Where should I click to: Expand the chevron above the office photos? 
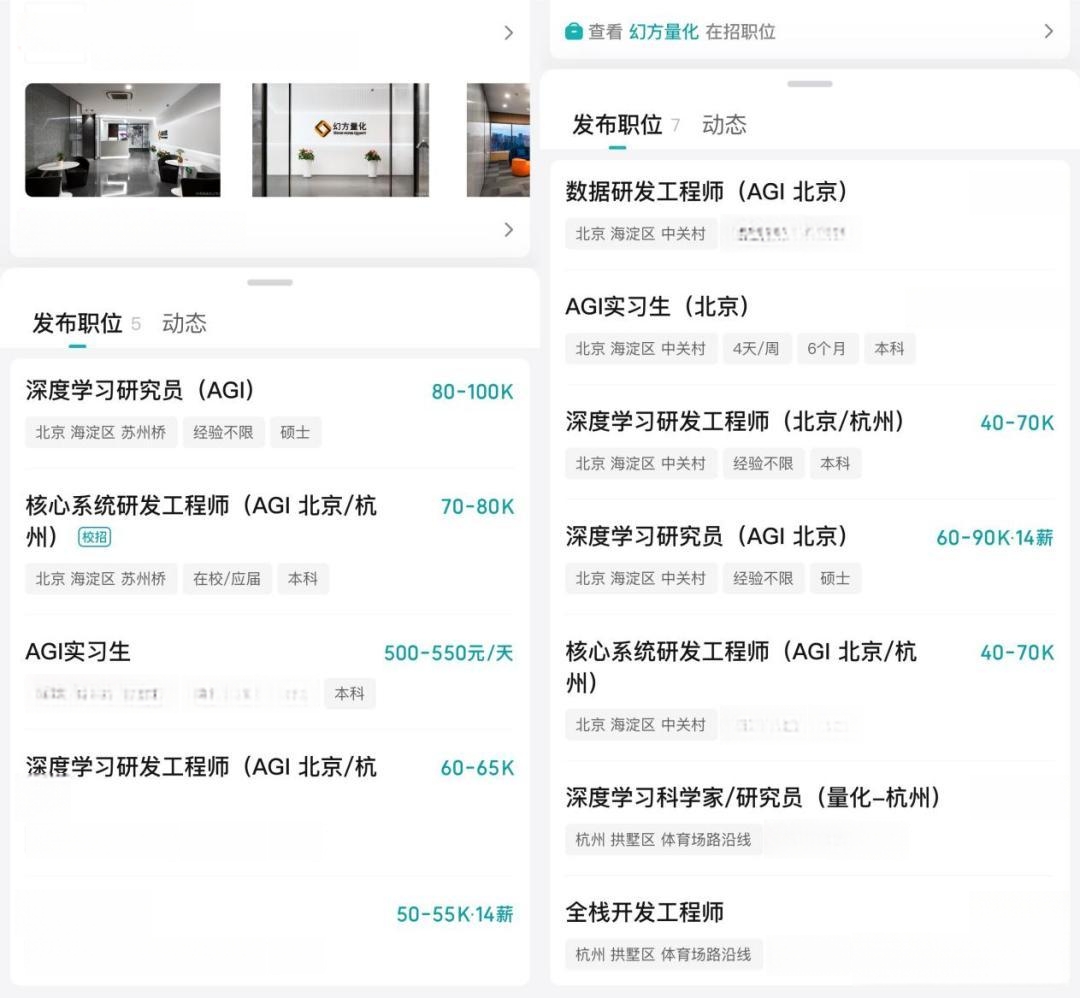[508, 32]
